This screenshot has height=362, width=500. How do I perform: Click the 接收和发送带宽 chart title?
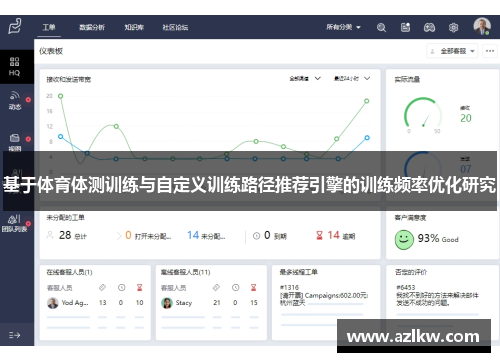(x=68, y=79)
